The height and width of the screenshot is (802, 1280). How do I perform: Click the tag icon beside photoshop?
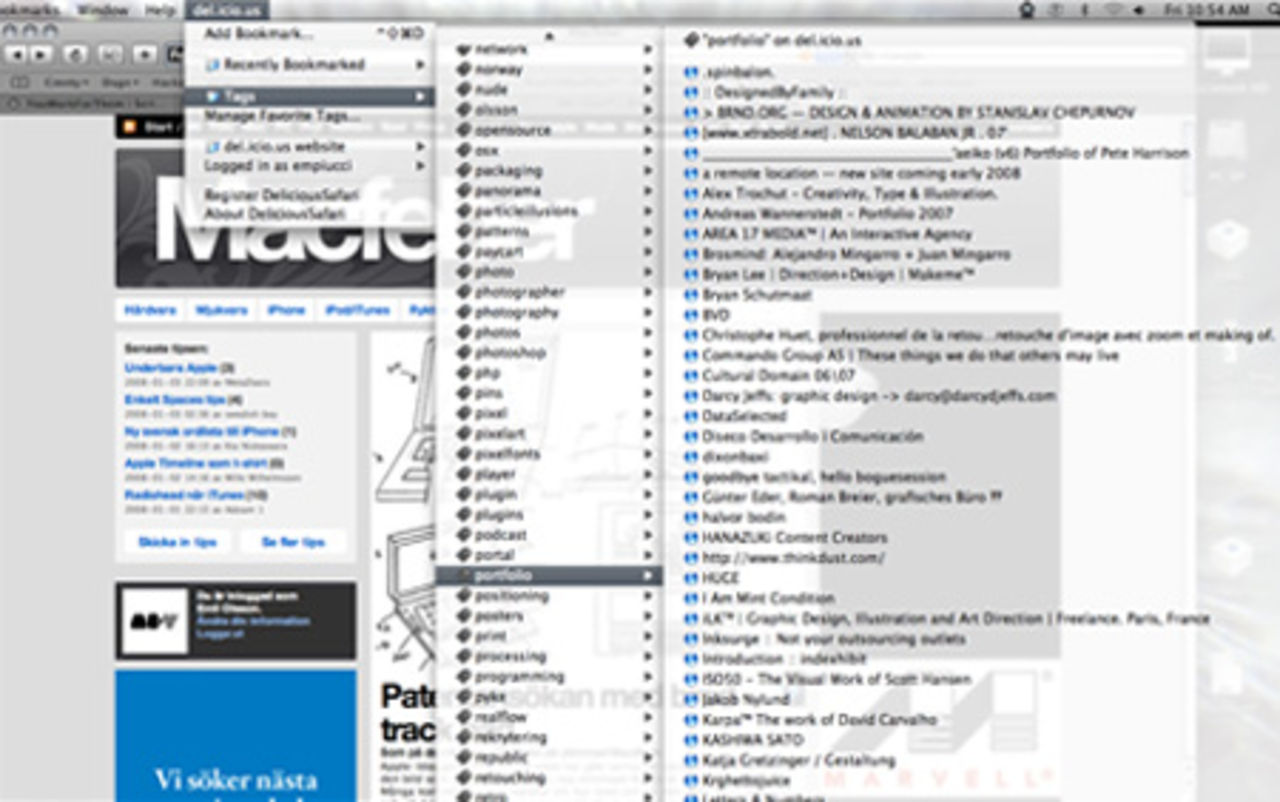pyautogui.click(x=463, y=353)
